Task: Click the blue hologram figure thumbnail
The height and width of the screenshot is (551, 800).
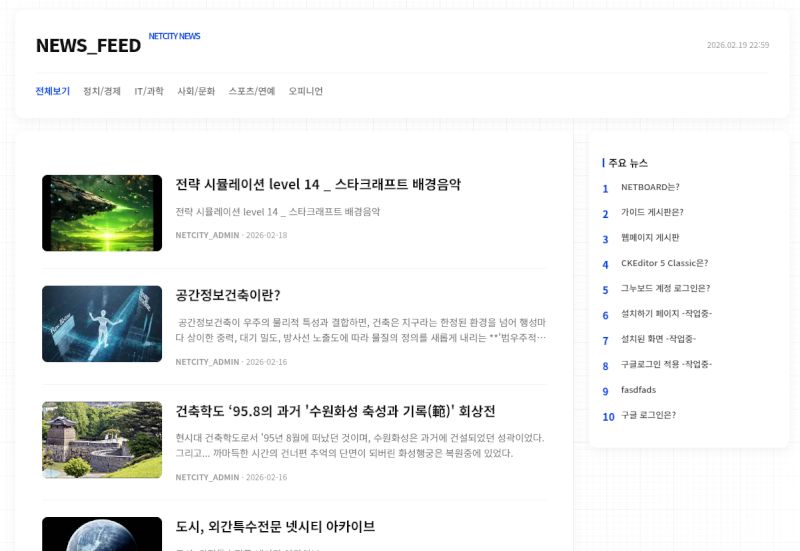Action: pos(102,324)
